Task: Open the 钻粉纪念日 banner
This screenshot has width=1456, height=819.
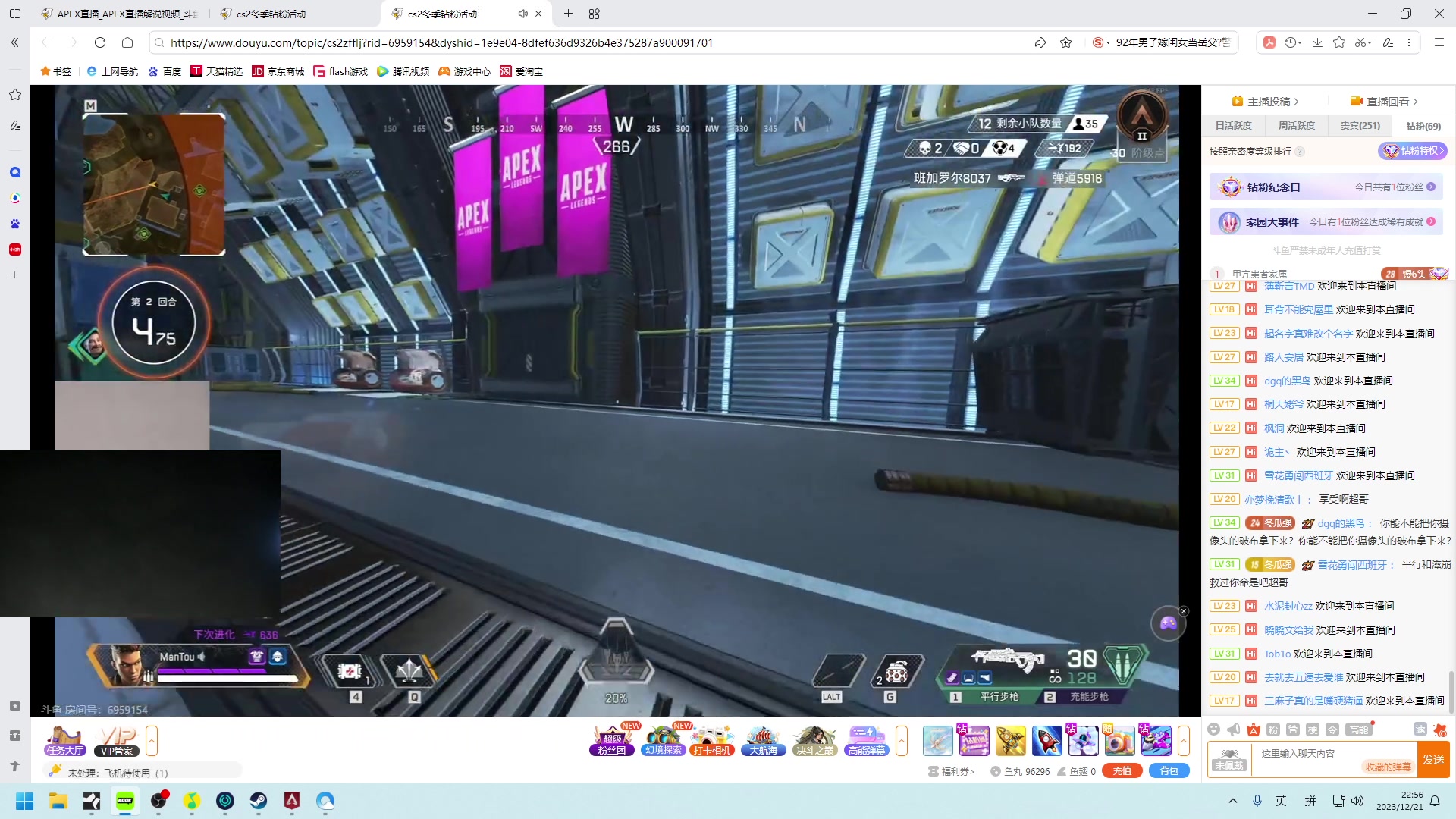Action: 1326,187
